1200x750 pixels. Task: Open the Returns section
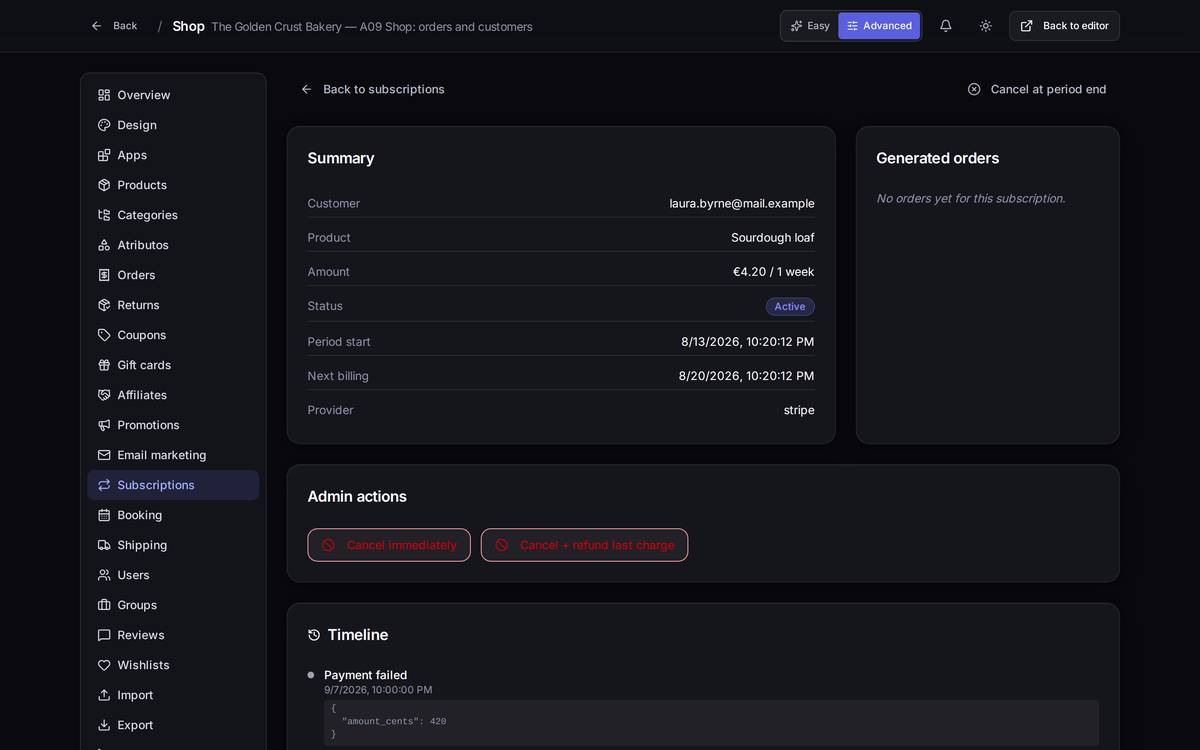(173, 305)
